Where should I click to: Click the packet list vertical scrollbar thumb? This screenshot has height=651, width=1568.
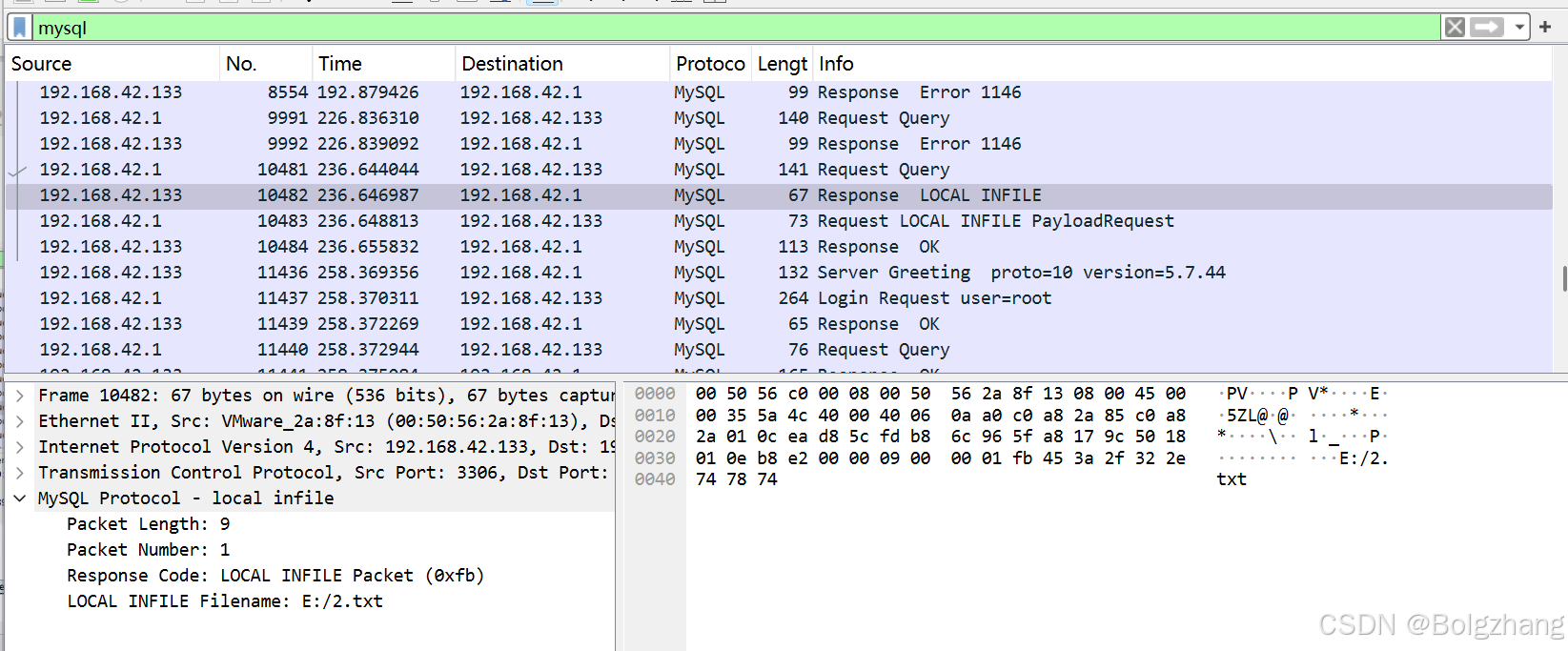[x=1564, y=278]
